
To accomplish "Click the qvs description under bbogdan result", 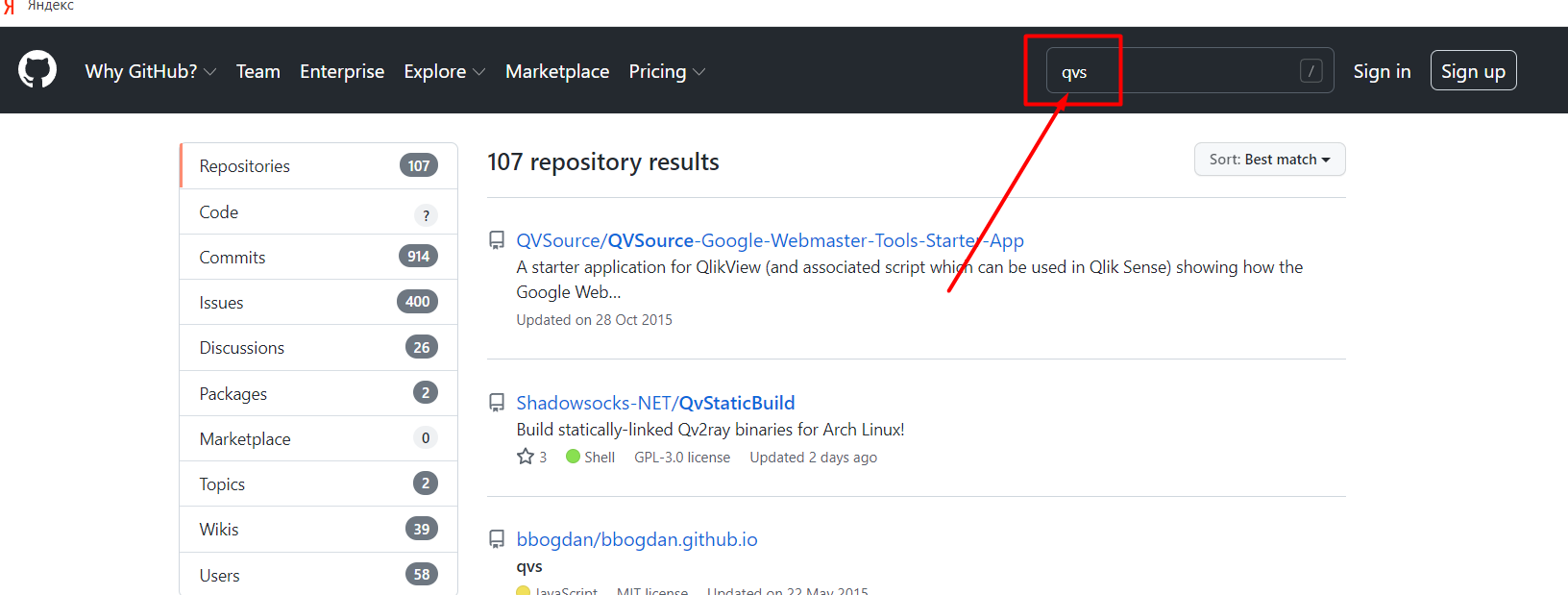I will click(529, 566).
